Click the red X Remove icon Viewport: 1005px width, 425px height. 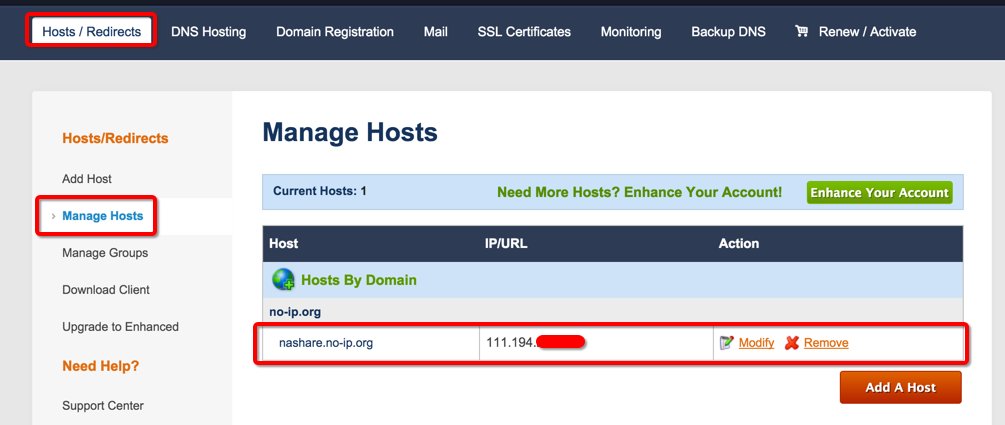click(x=792, y=343)
